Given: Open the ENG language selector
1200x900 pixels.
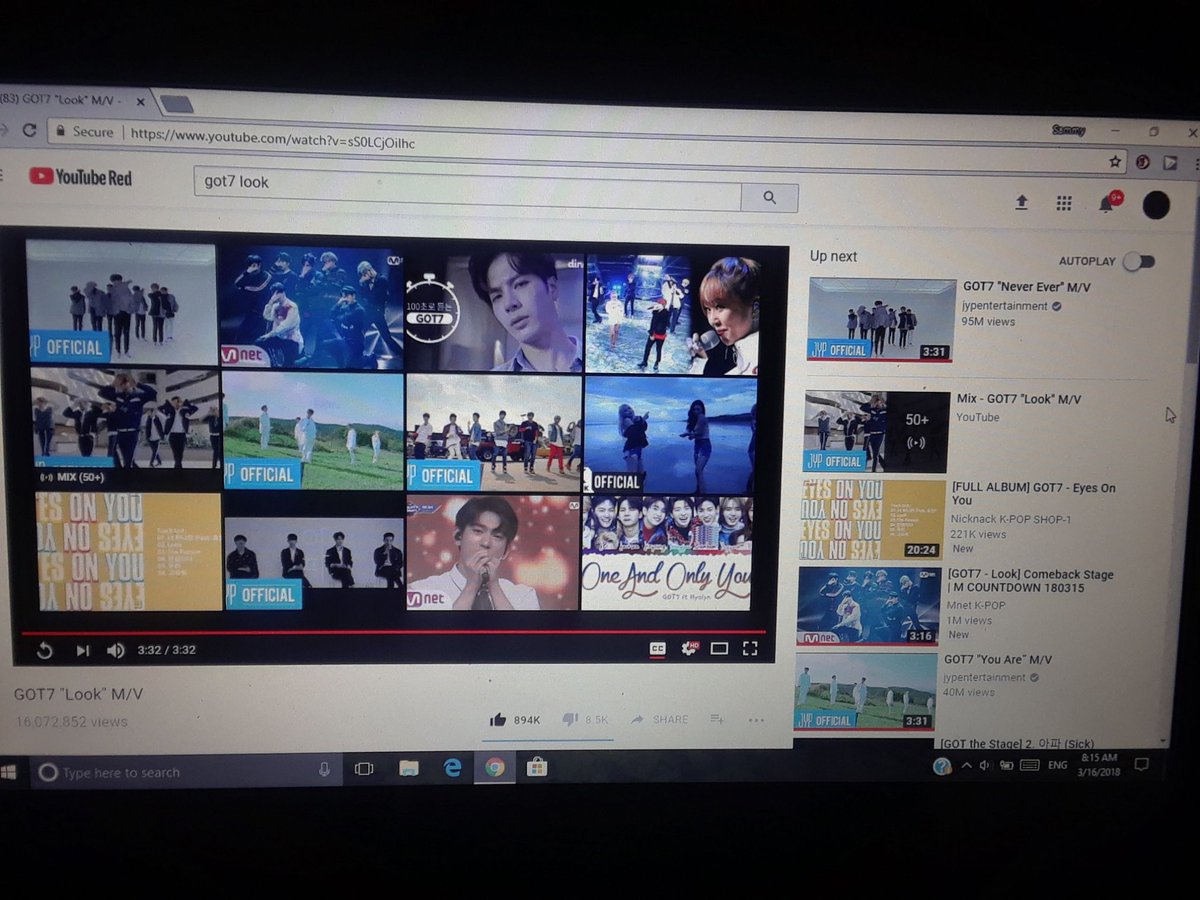Looking at the screenshot, I should [x=1058, y=764].
